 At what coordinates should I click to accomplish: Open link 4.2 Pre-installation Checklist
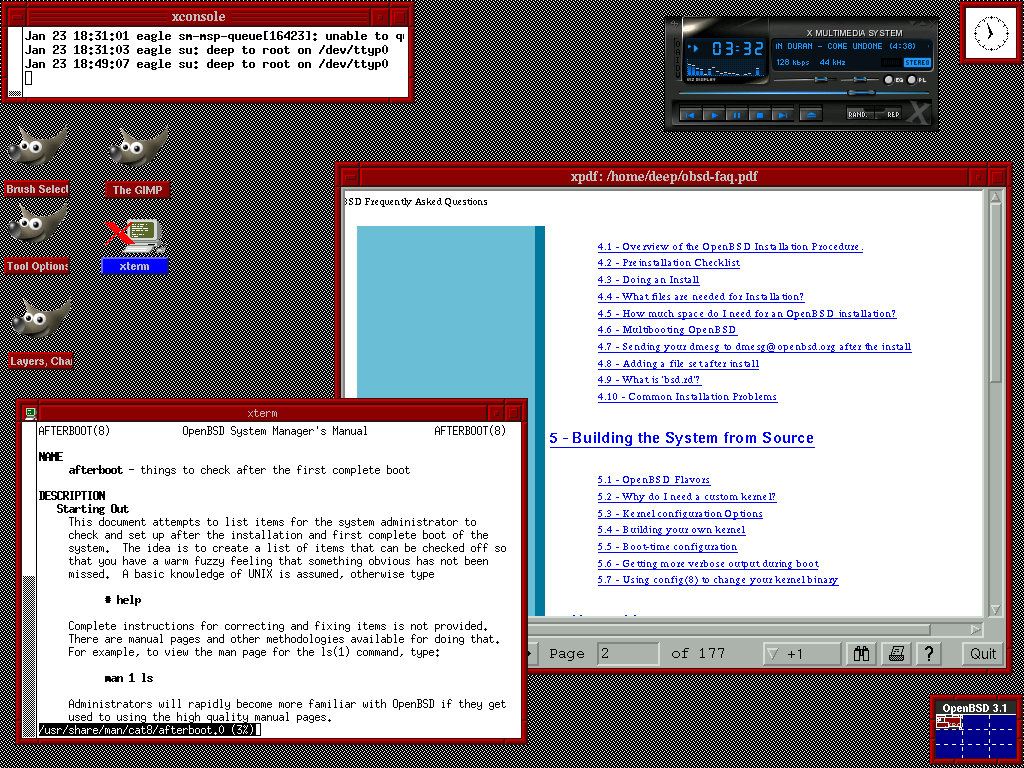pyautogui.click(x=668, y=263)
